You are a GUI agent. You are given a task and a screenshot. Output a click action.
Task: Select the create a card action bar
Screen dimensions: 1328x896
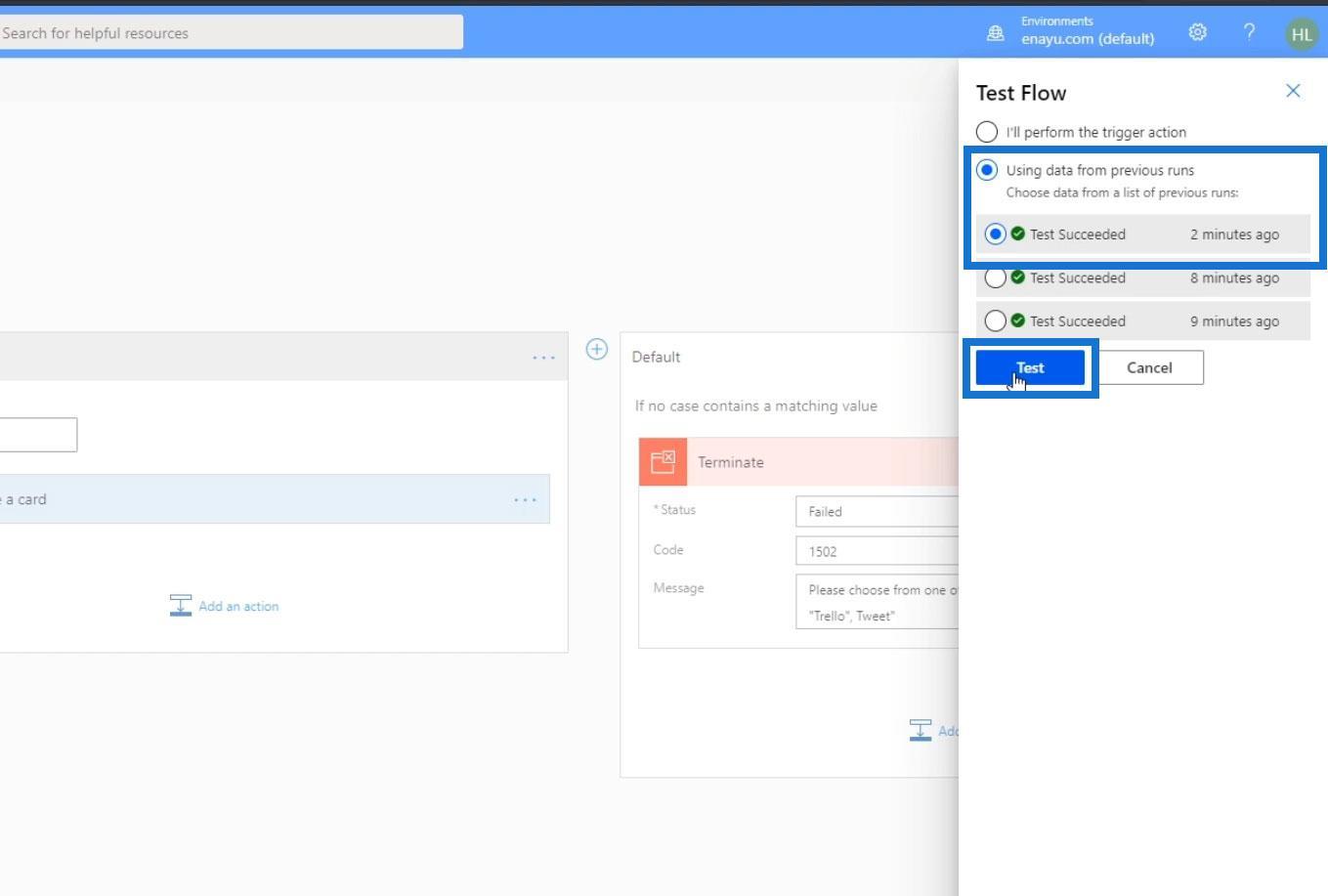coord(275,499)
